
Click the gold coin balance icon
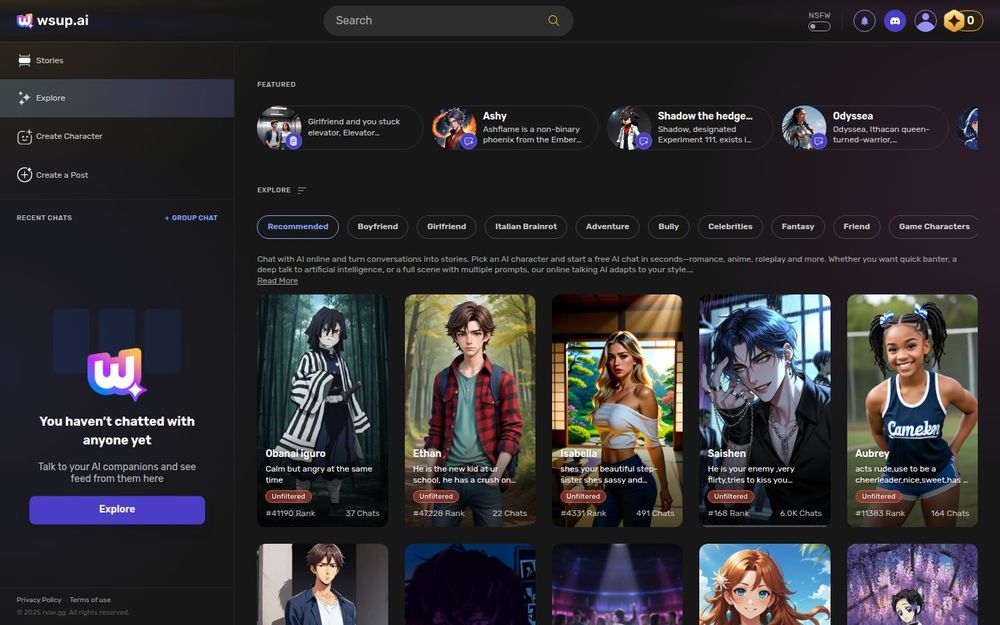(x=955, y=21)
